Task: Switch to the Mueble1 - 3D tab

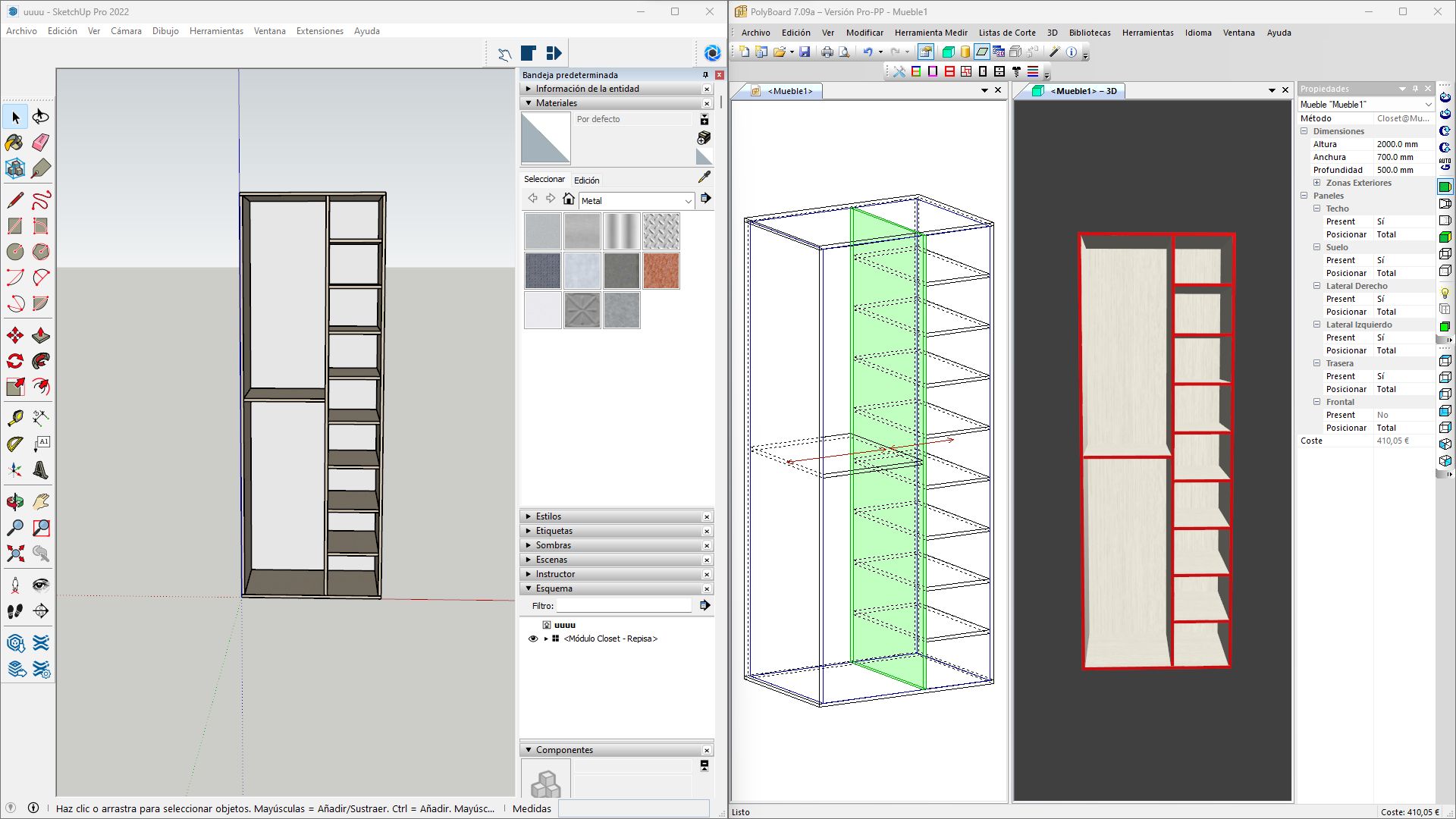Action: [x=1084, y=91]
